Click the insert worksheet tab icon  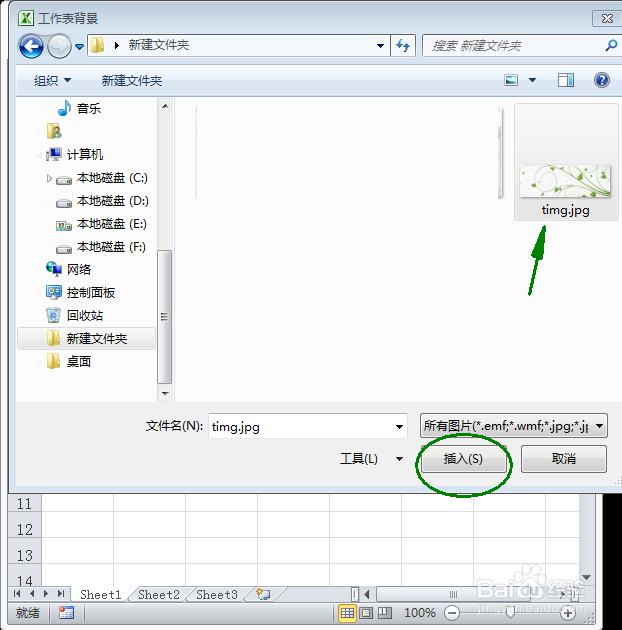click(264, 594)
